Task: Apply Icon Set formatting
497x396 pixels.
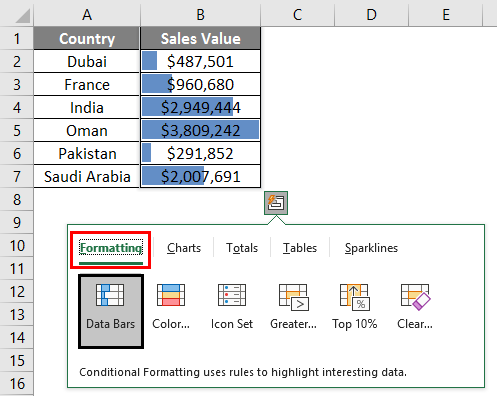Action: [x=232, y=307]
